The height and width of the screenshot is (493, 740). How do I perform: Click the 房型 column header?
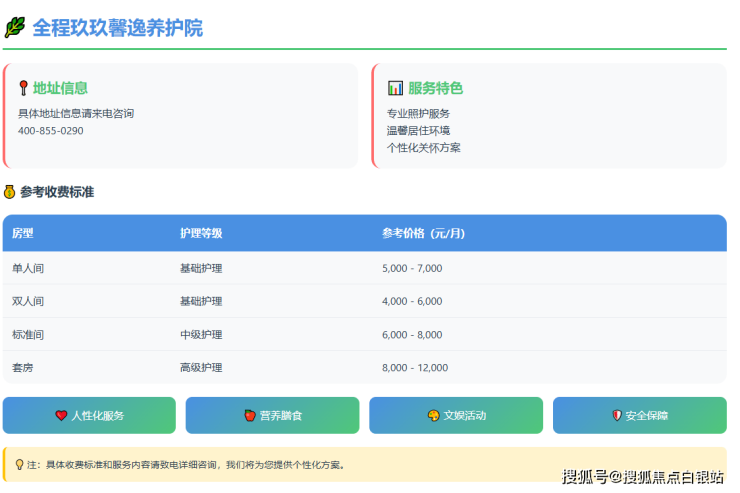23,234
